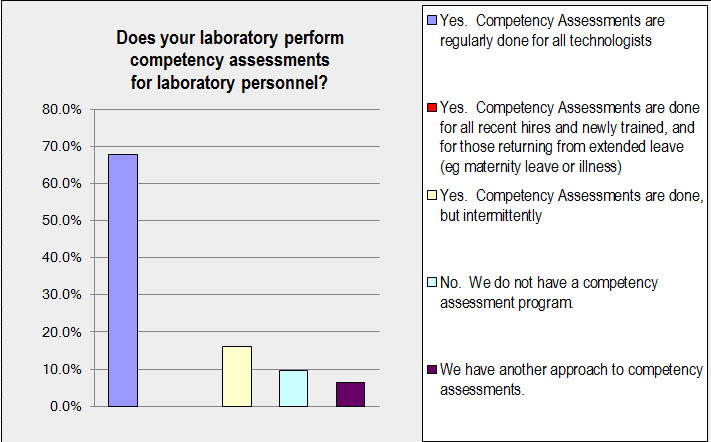
Task: Select the tall blue bar near 68%
Action: click(123, 280)
